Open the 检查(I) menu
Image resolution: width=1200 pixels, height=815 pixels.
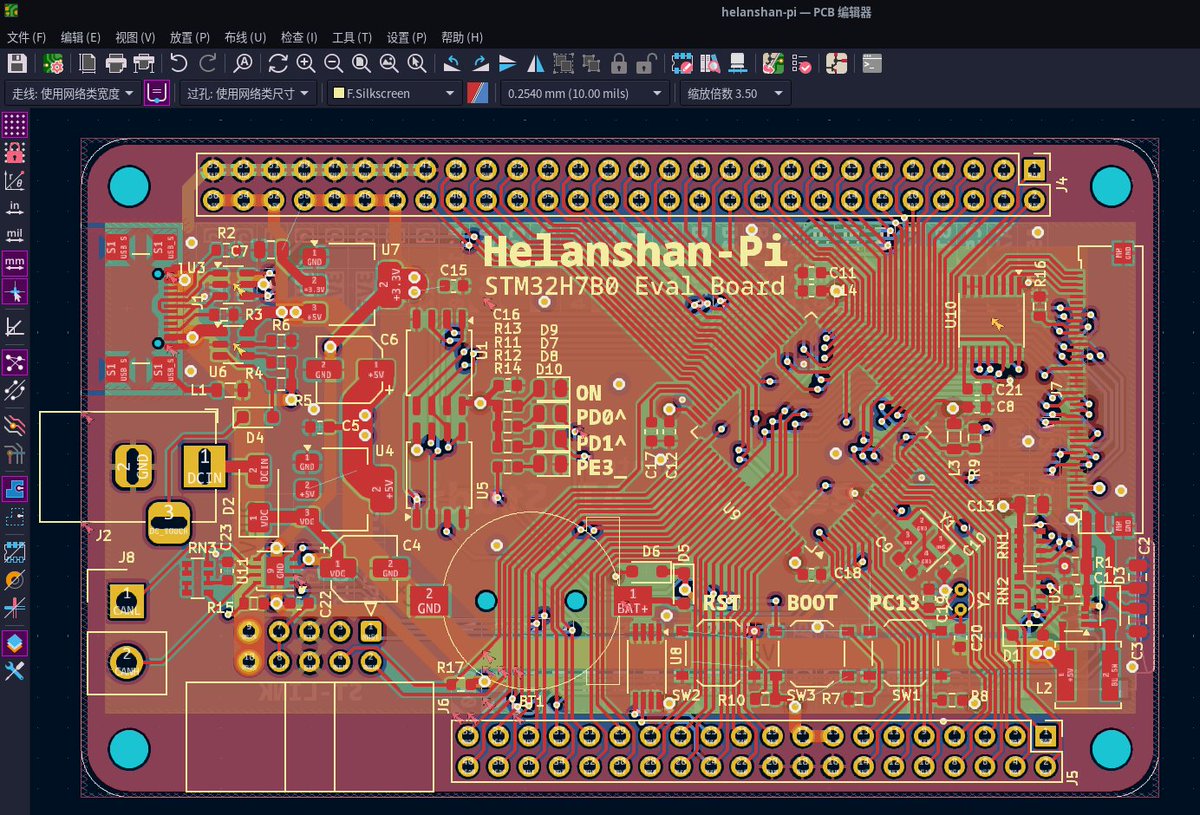(299, 37)
